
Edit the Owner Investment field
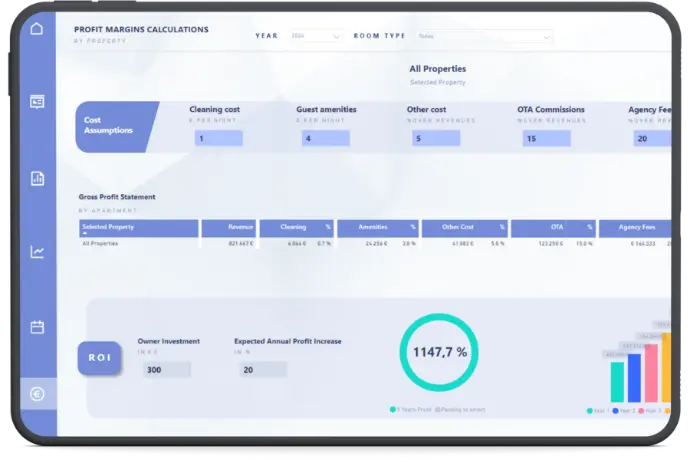coord(167,369)
